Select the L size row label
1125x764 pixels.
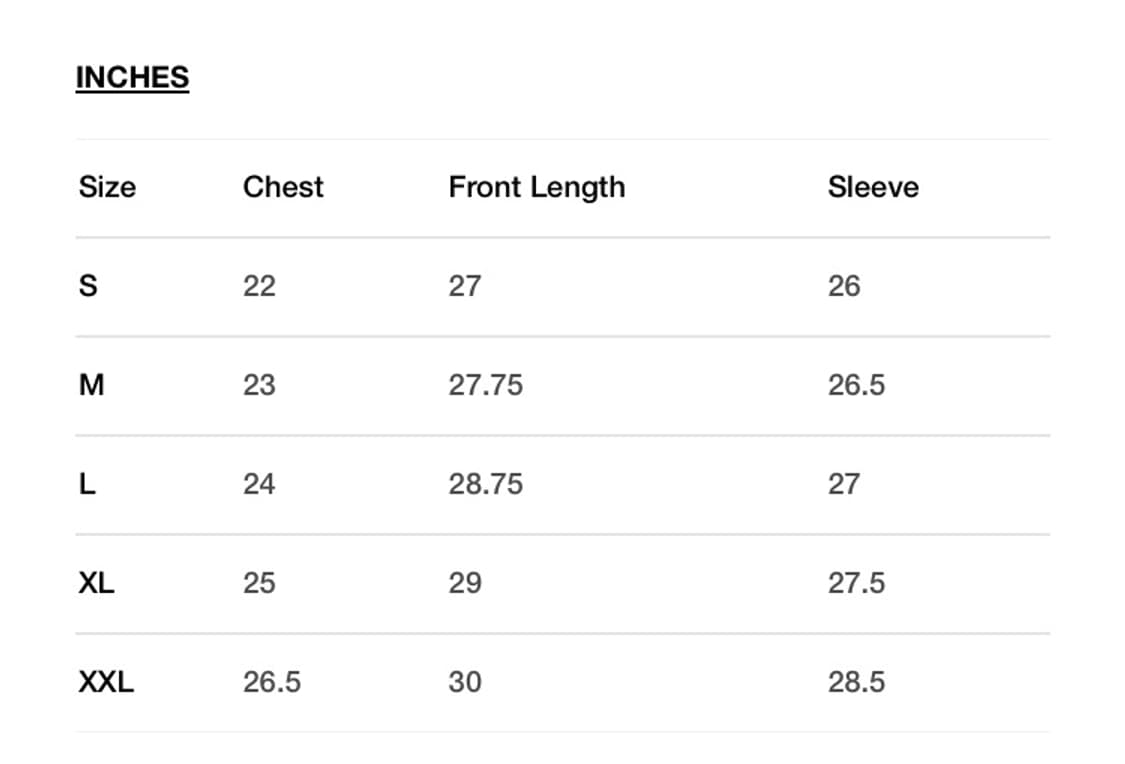87,484
